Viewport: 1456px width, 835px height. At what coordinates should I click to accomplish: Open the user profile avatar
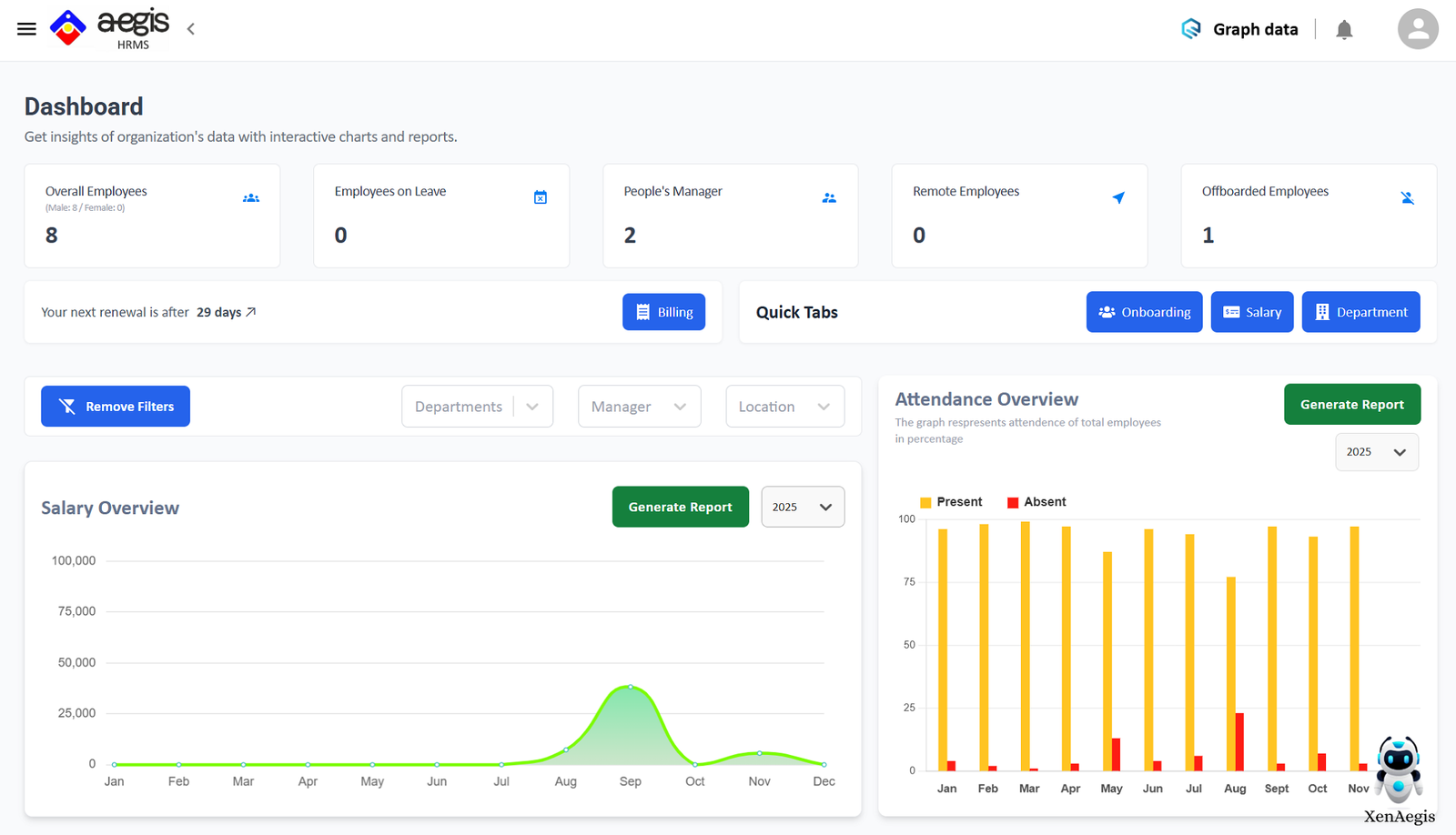(x=1417, y=29)
